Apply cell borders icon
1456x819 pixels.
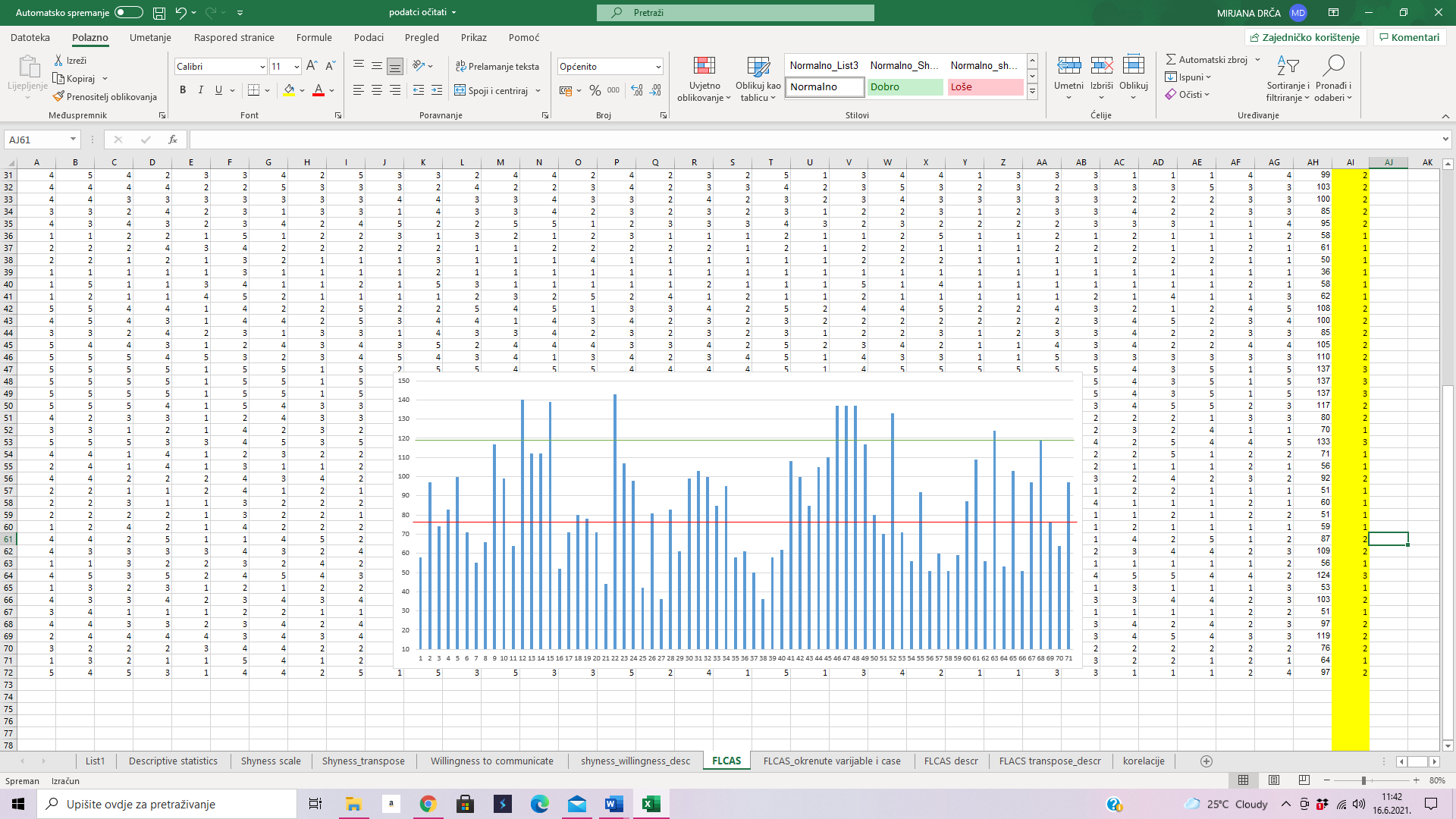pyautogui.click(x=254, y=90)
